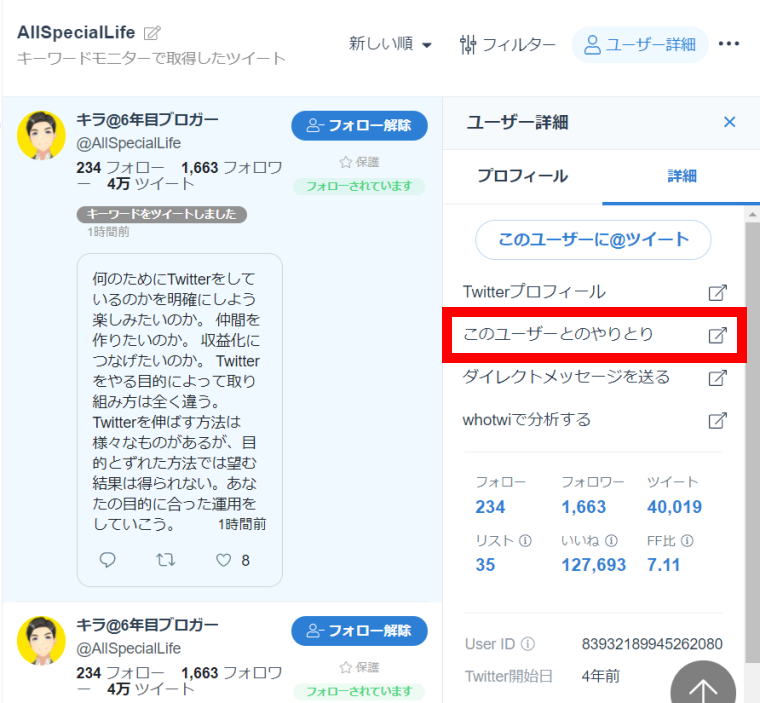Click the pencil edit icon beside AllSpecialLife
The width and height of the screenshot is (760, 703).
coord(152,33)
